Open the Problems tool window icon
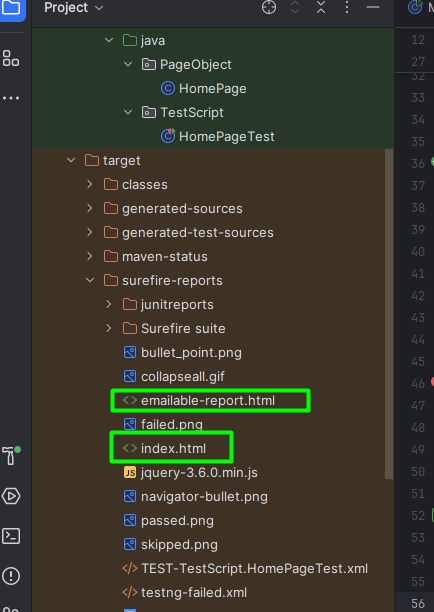 (x=11, y=576)
